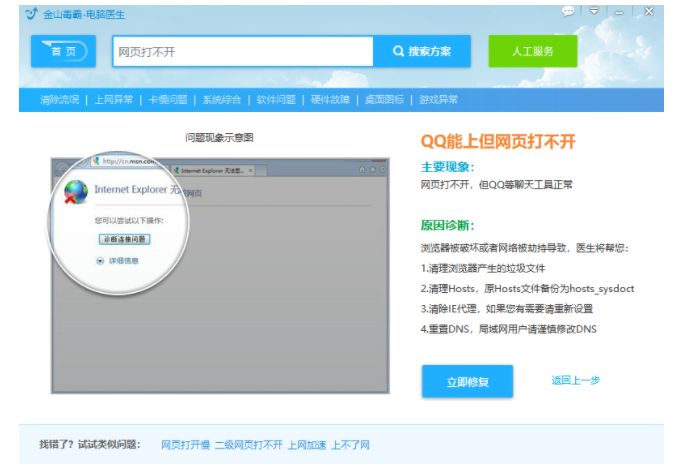This screenshot has height=476, width=679.
Task: Switch to 桌面图标 category tab
Action: tap(384, 100)
